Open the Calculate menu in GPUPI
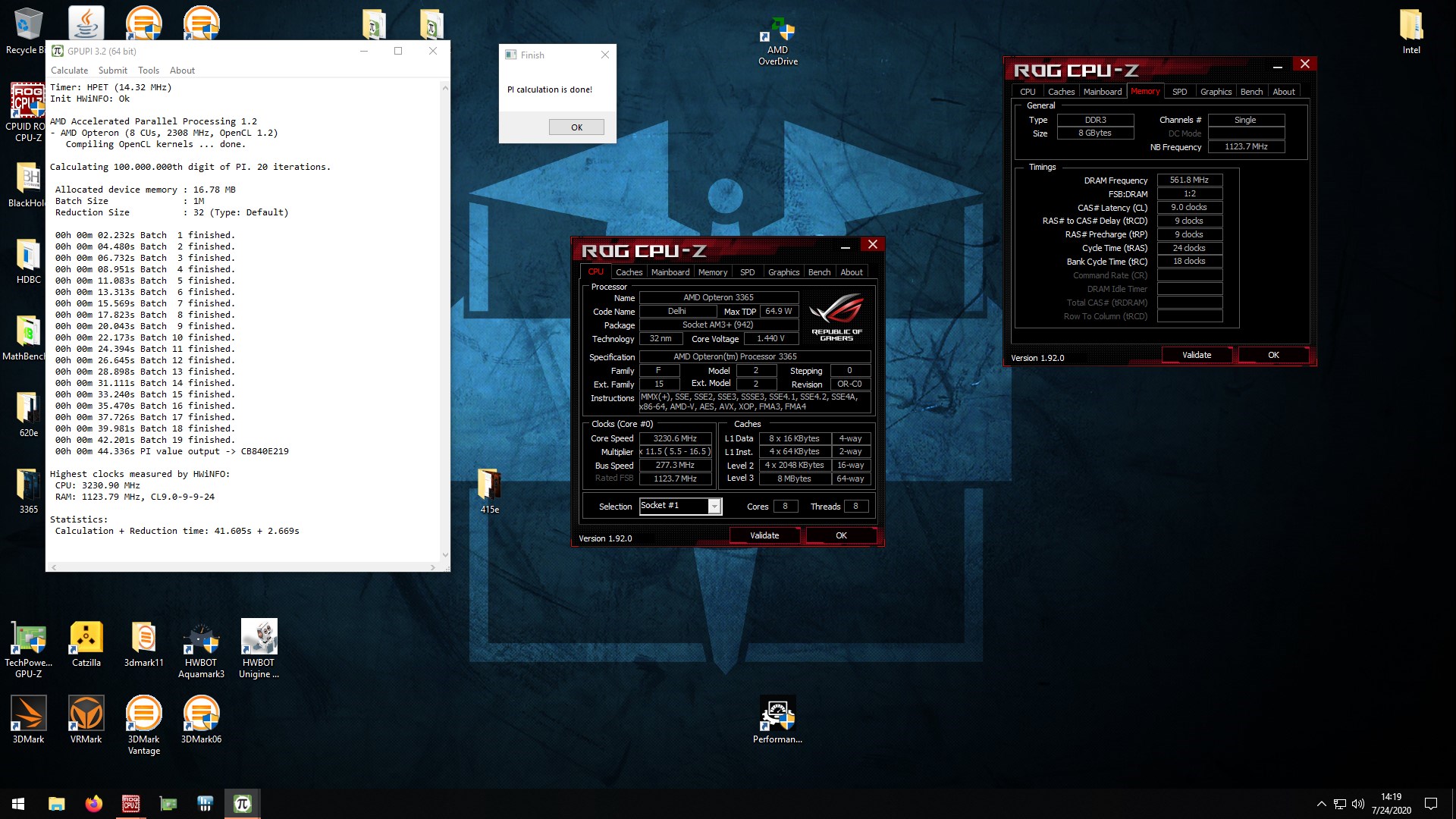 [x=69, y=71]
